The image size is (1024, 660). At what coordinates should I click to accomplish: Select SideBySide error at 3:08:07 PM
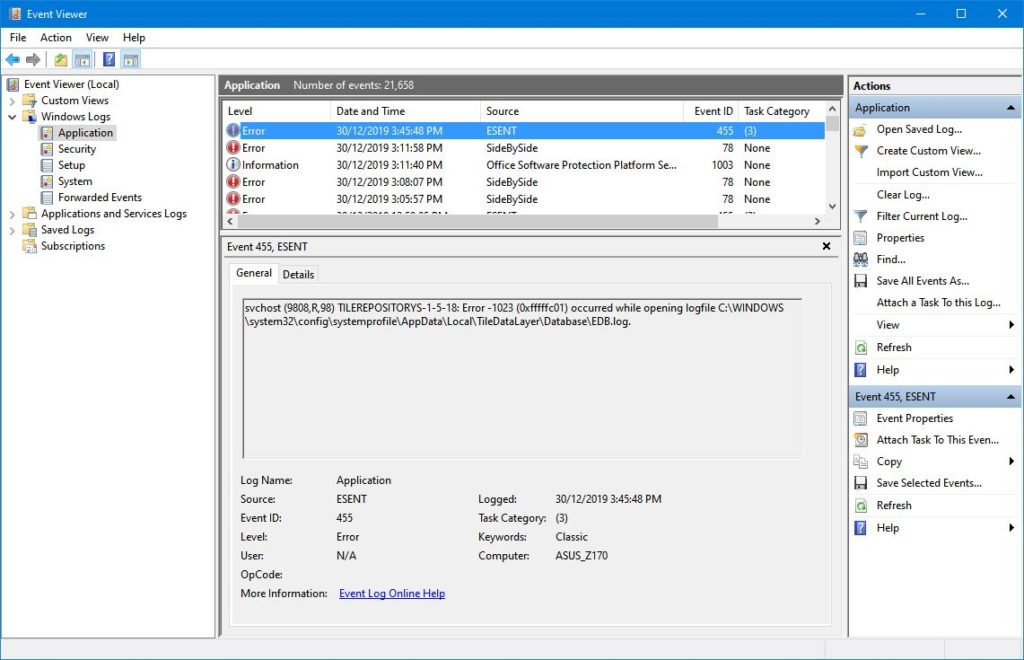pyautogui.click(x=524, y=182)
